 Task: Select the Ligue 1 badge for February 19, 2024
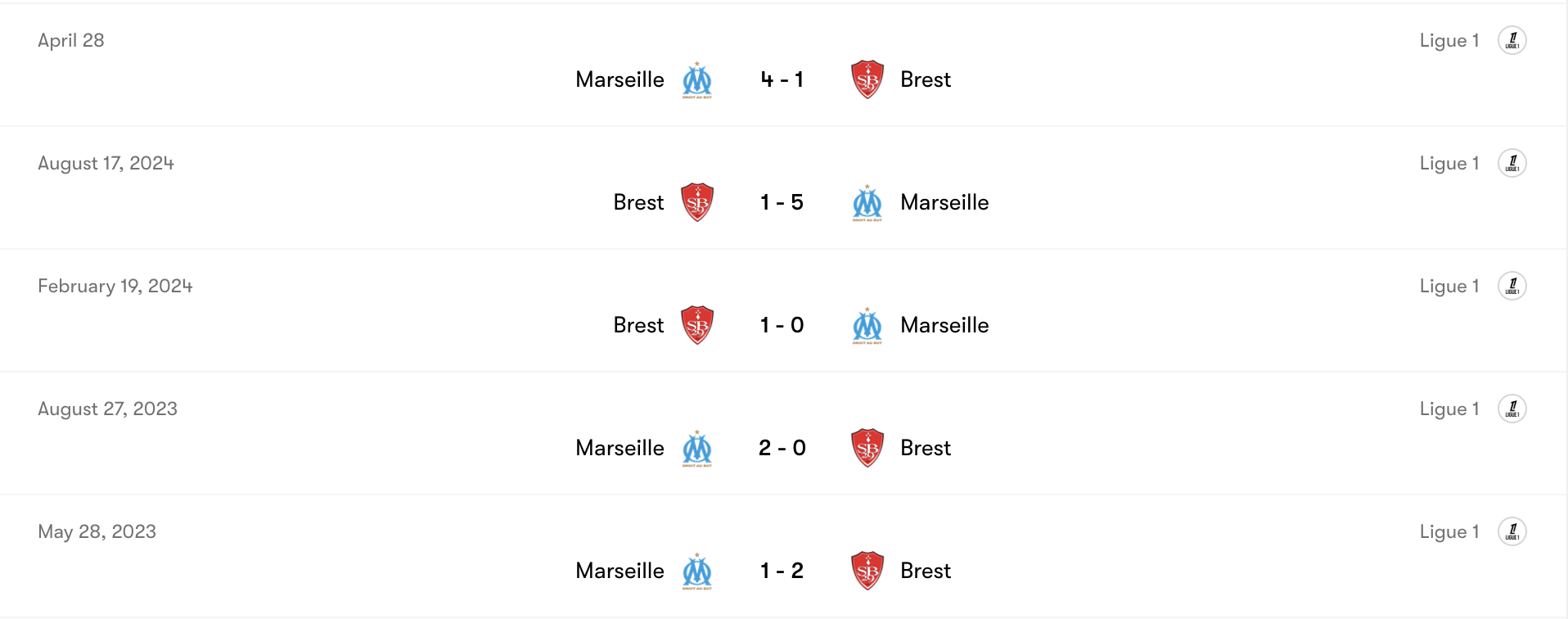(1513, 285)
